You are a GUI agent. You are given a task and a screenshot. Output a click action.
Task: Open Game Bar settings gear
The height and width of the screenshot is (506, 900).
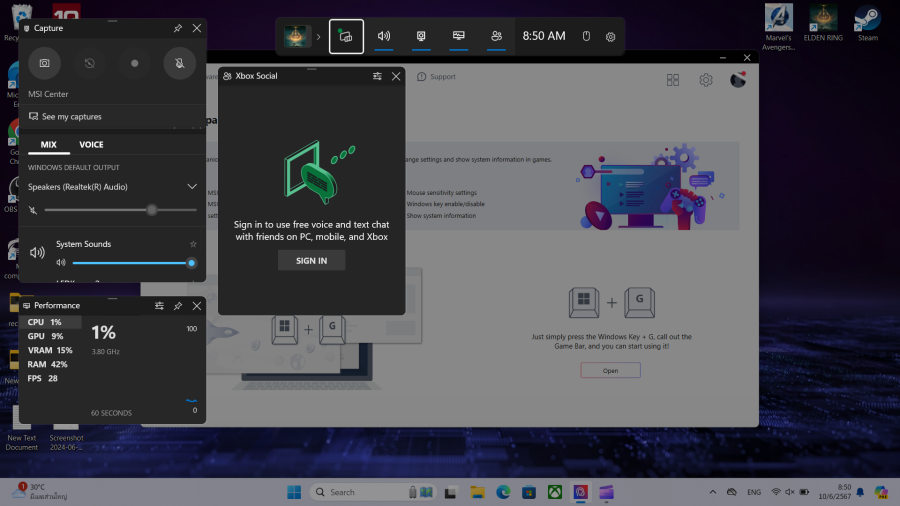click(610, 36)
